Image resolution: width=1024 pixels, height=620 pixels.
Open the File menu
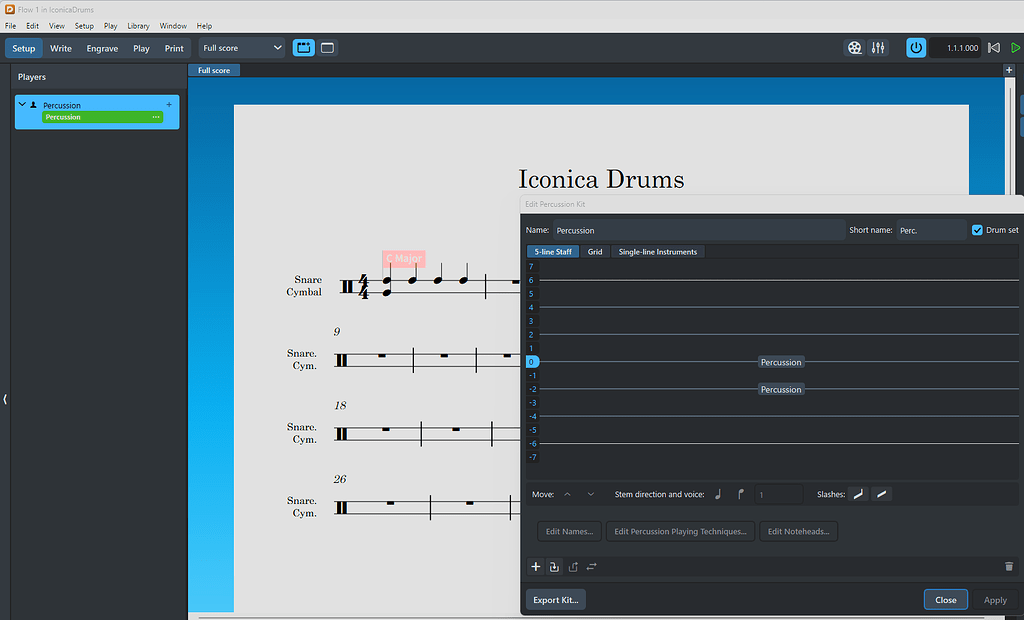pyautogui.click(x=10, y=26)
